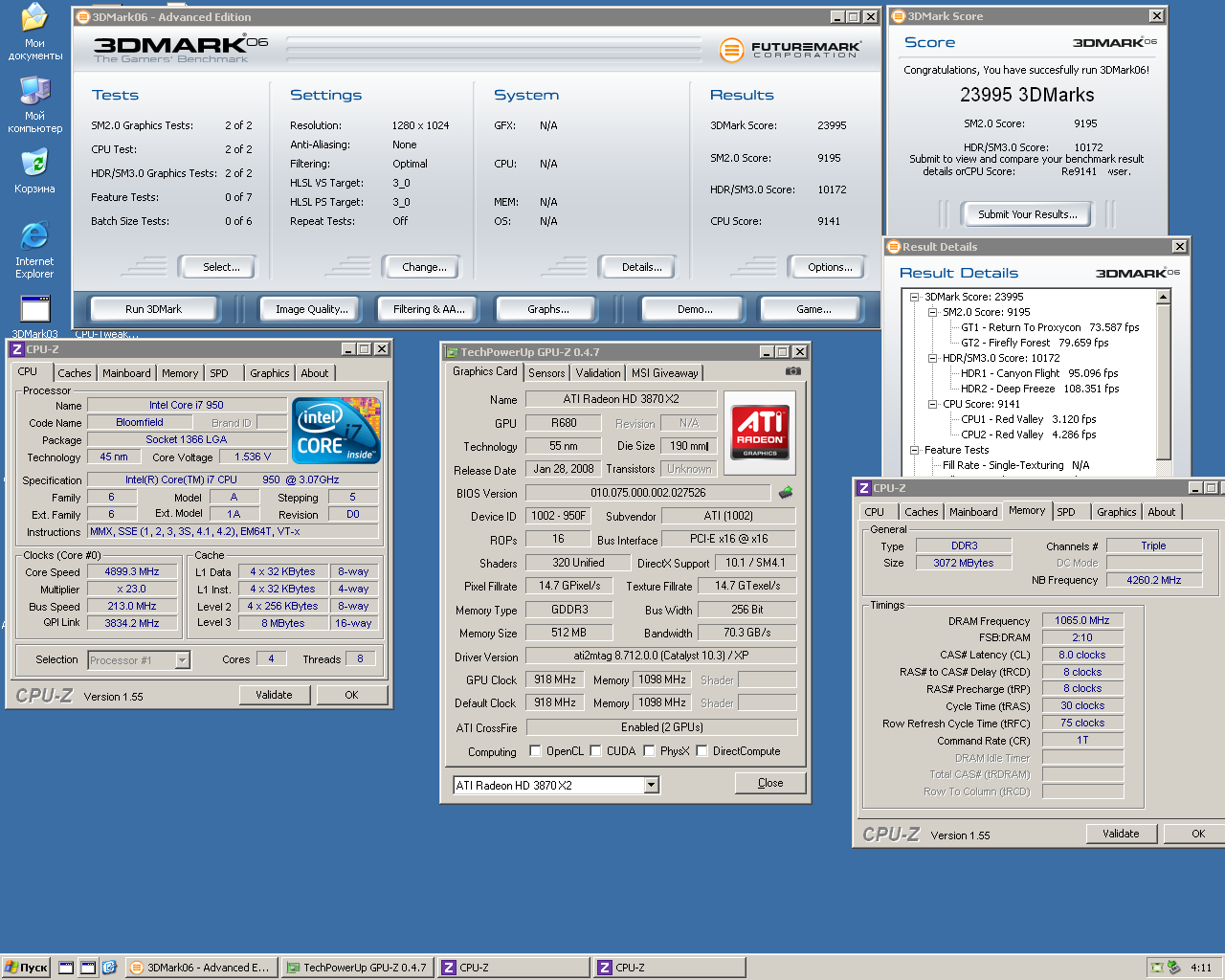Click the BIOS Version field 010.075.000.002.027526
Screen dimensions: 1225x980
pyautogui.click(x=648, y=493)
